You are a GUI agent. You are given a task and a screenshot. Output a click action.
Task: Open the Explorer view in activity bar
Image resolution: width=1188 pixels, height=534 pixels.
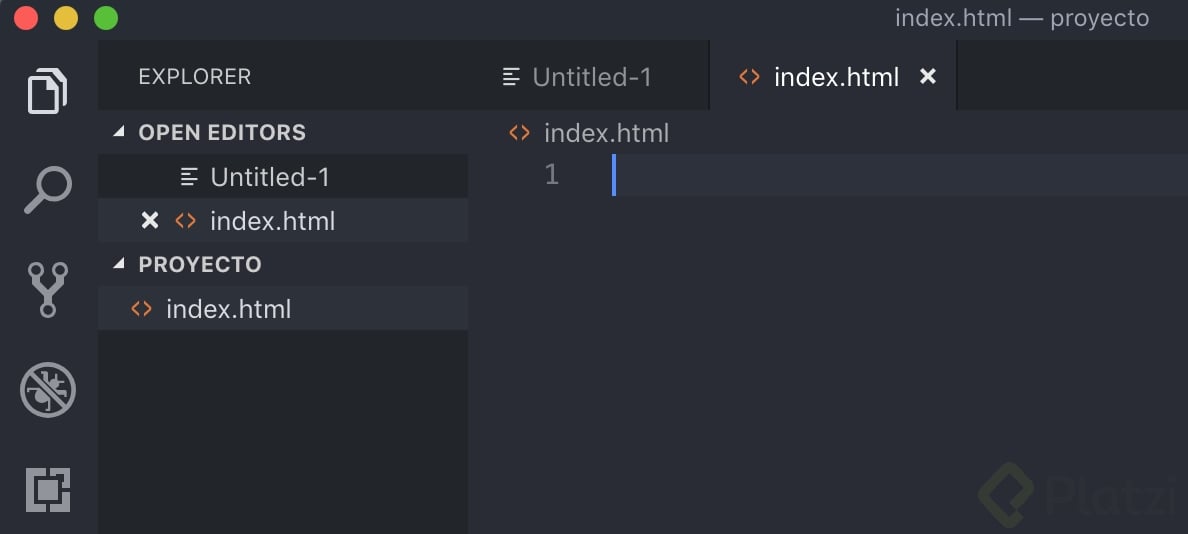coord(47,91)
